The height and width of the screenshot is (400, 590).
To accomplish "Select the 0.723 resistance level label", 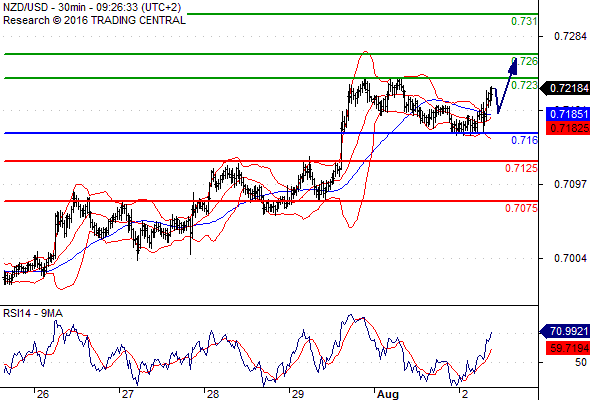I will pyautogui.click(x=524, y=85).
